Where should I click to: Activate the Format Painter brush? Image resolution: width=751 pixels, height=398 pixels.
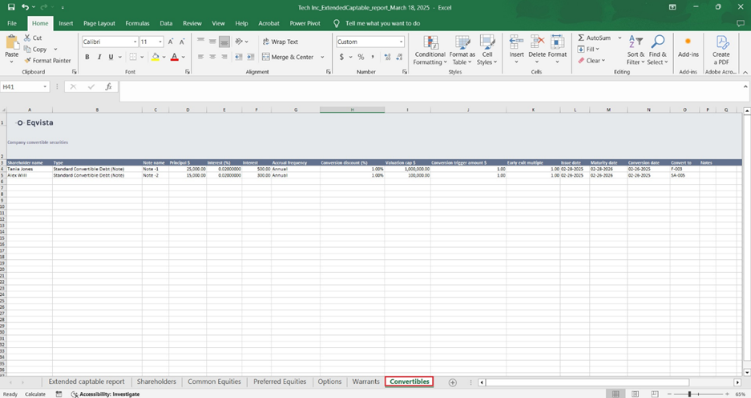click(x=28, y=60)
